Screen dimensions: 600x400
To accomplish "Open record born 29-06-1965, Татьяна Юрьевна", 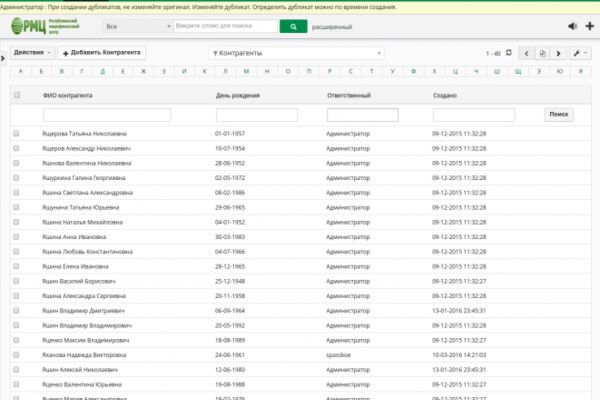I will [x=81, y=207].
